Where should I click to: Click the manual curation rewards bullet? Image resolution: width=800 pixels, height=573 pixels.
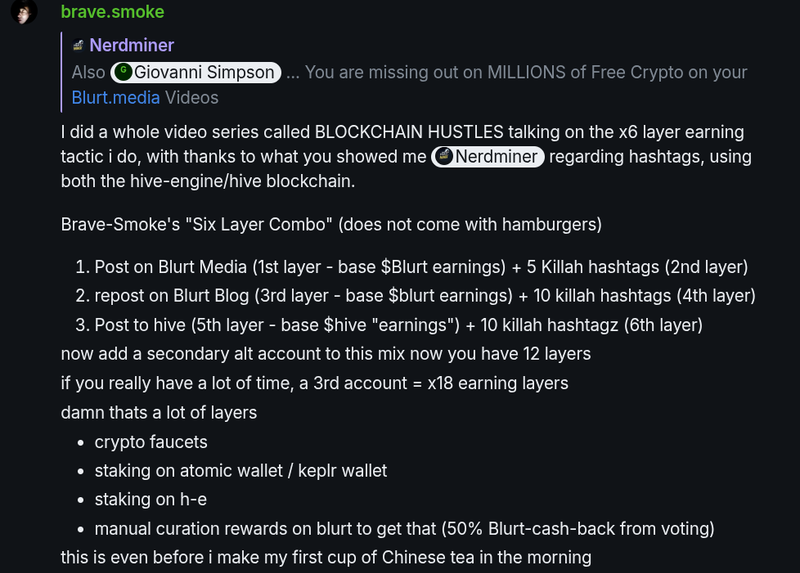coord(404,528)
